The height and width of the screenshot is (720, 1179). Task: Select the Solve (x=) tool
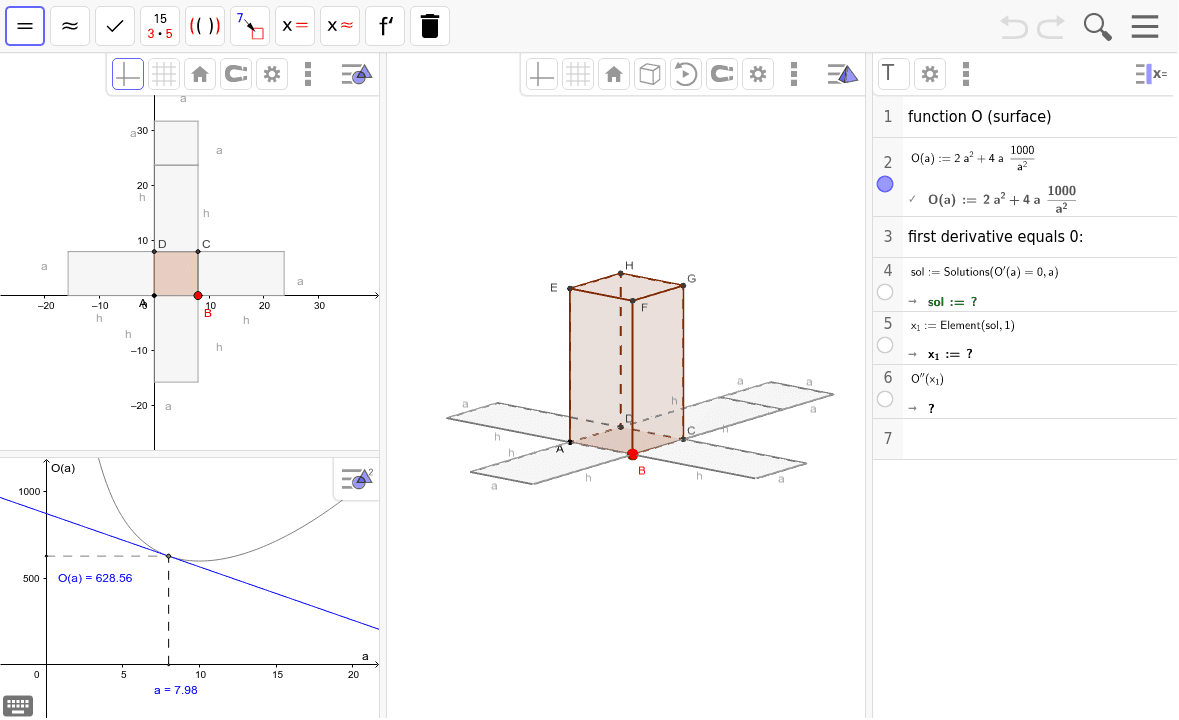coord(295,26)
